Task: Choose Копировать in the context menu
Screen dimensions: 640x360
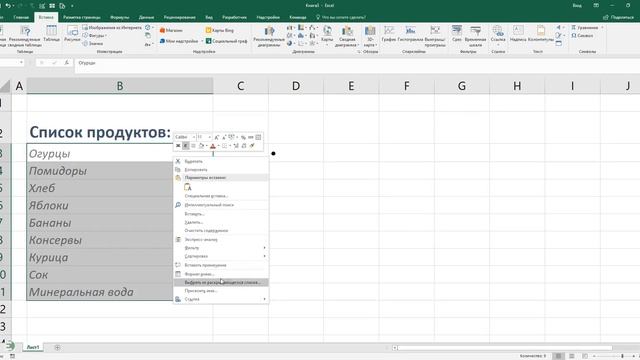Action: click(x=221, y=170)
